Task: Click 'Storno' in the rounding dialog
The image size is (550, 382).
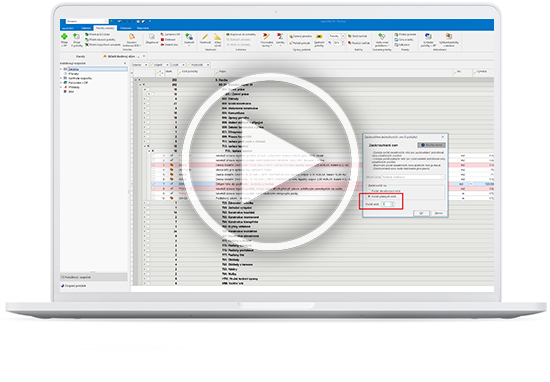Action: 438,213
